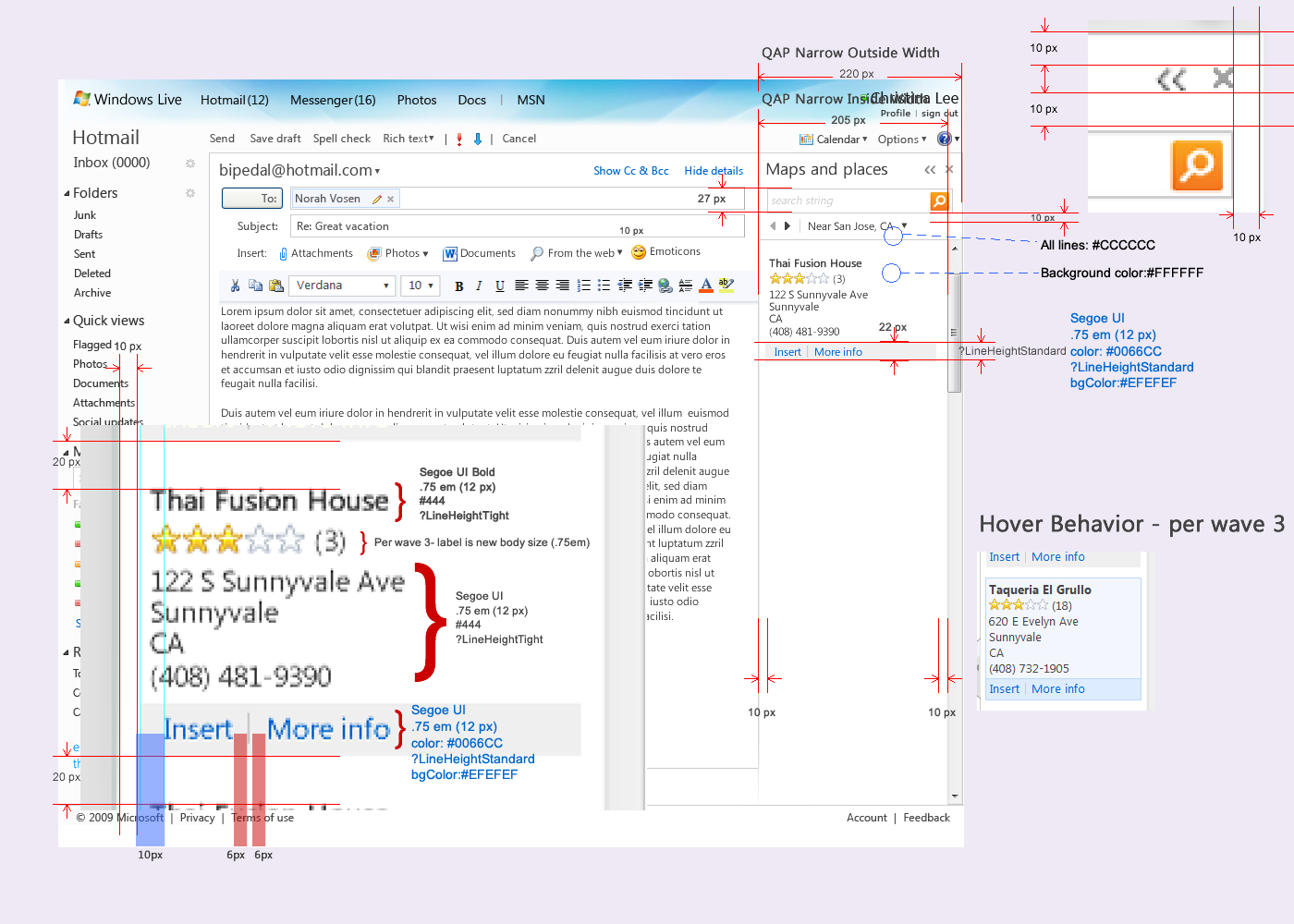Open the bipedal@hotmail.com sender dropdown
This screenshot has width=1294, height=924.
pos(299,170)
